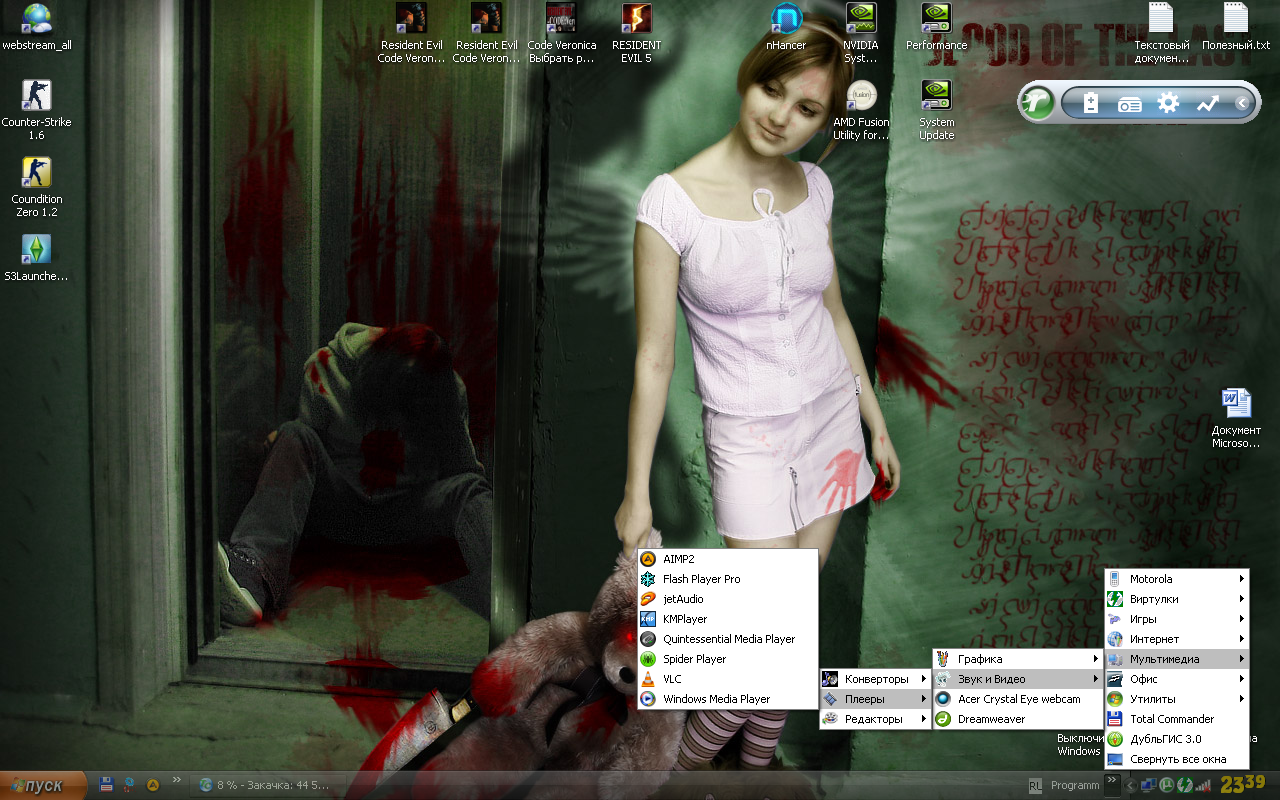Switch to the '8 % - Закачка' taskbar window
Screen dimensions: 1280x800
pos(268,785)
